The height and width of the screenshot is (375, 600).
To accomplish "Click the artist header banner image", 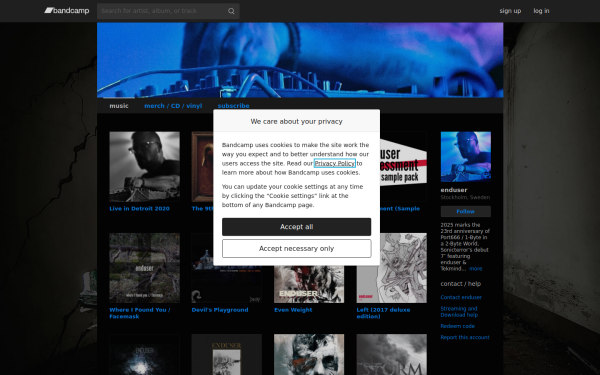I will 300,60.
